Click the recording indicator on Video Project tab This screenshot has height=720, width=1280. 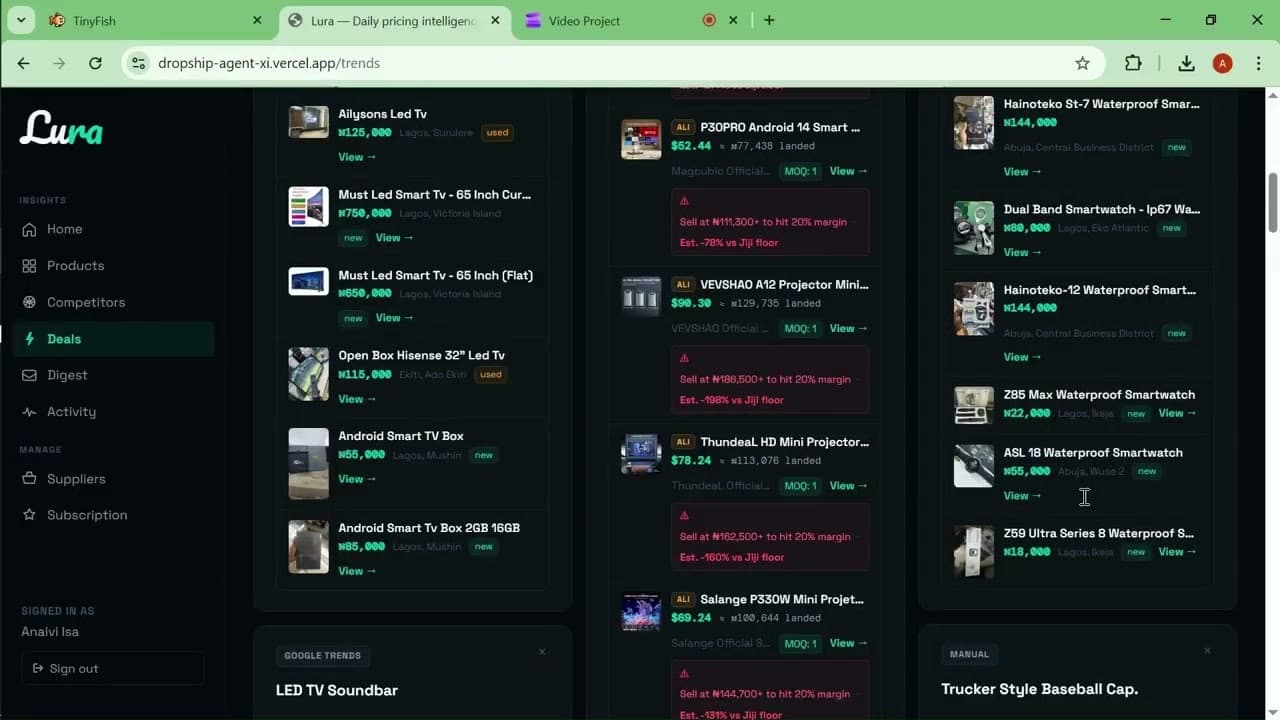(709, 20)
